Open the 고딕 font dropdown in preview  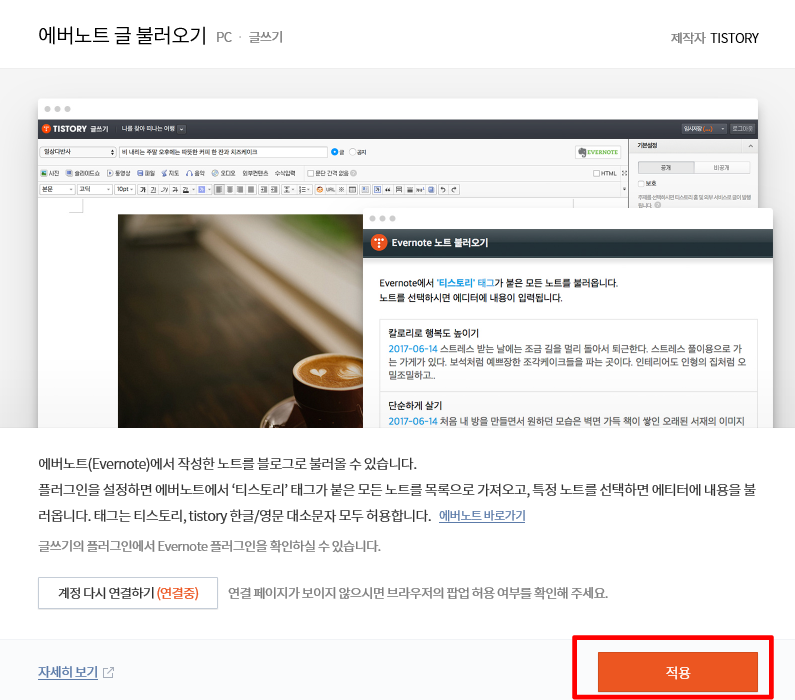pyautogui.click(x=95, y=189)
